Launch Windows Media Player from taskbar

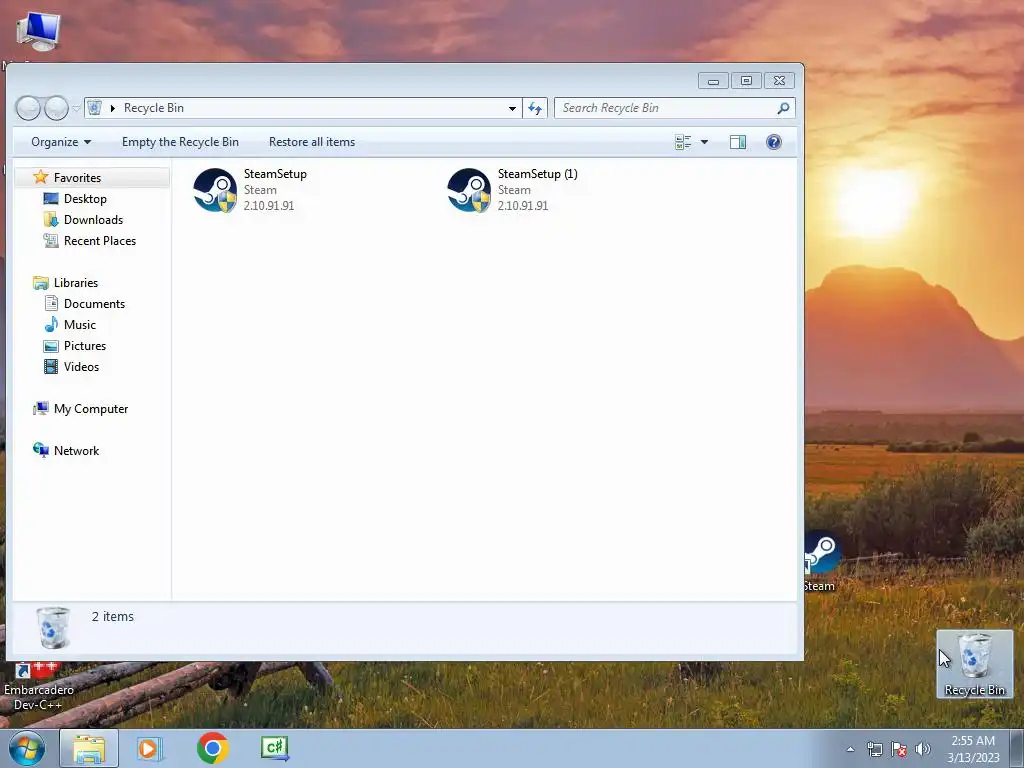150,748
